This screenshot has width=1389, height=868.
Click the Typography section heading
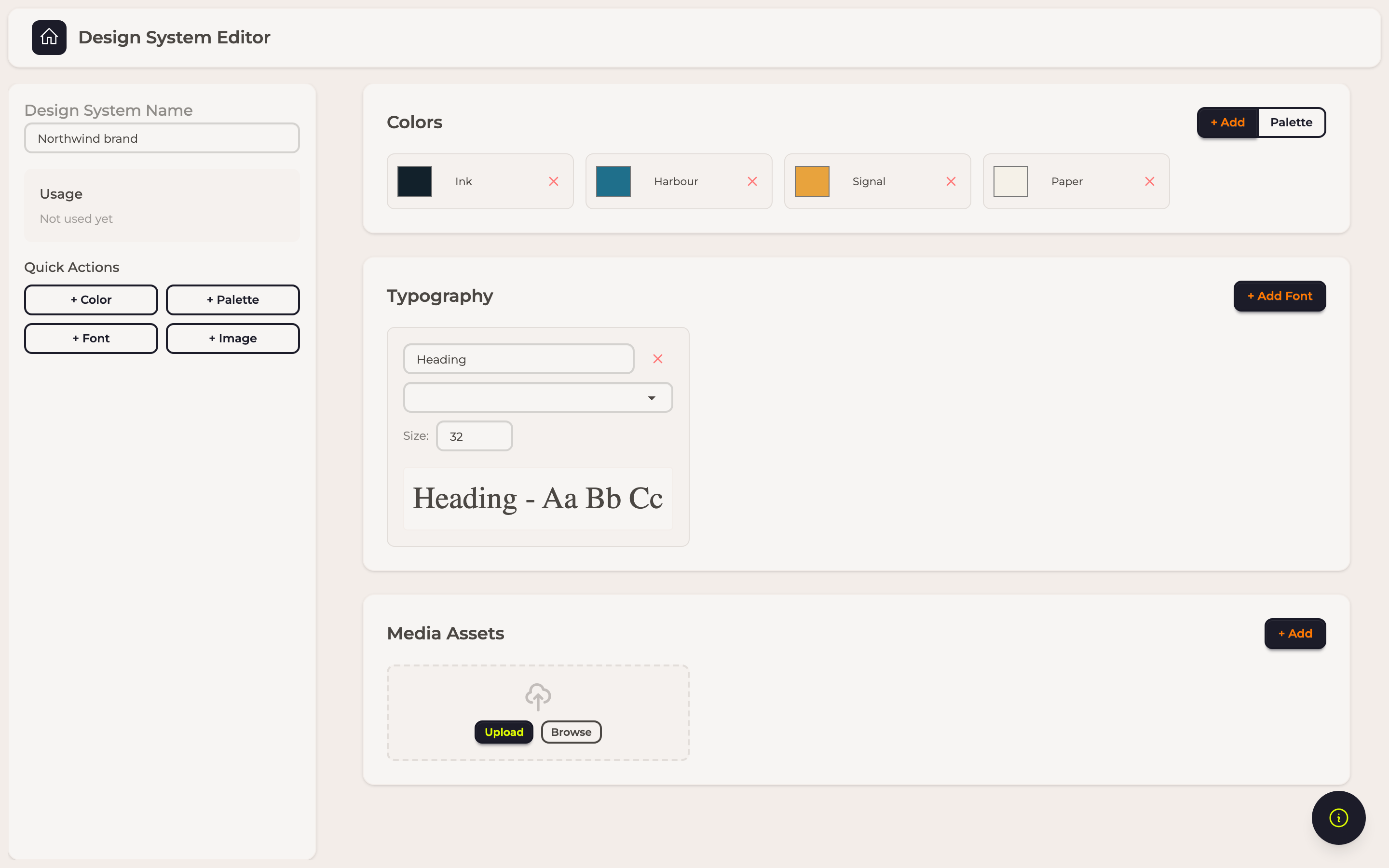pos(440,296)
